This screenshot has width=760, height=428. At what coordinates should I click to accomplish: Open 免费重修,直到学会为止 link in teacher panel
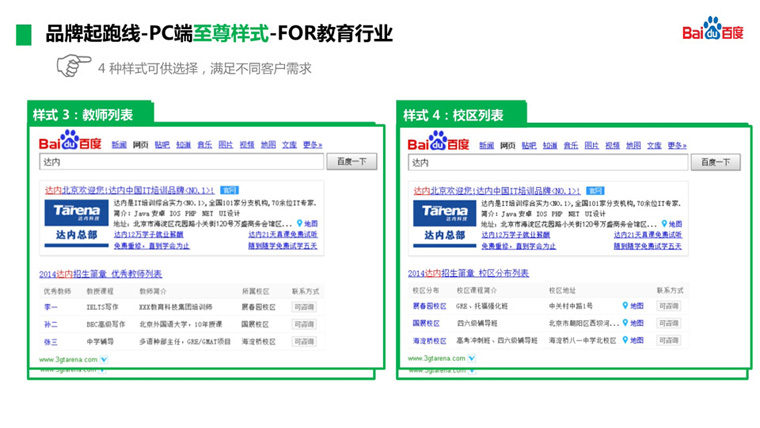point(152,246)
